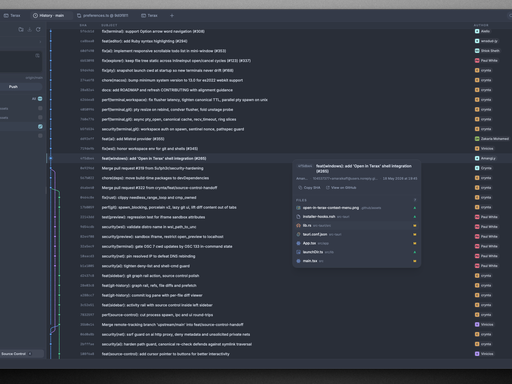Click the TypeScript icon beside launchDir.ts
This screenshot has height=384, width=512.
298,252
